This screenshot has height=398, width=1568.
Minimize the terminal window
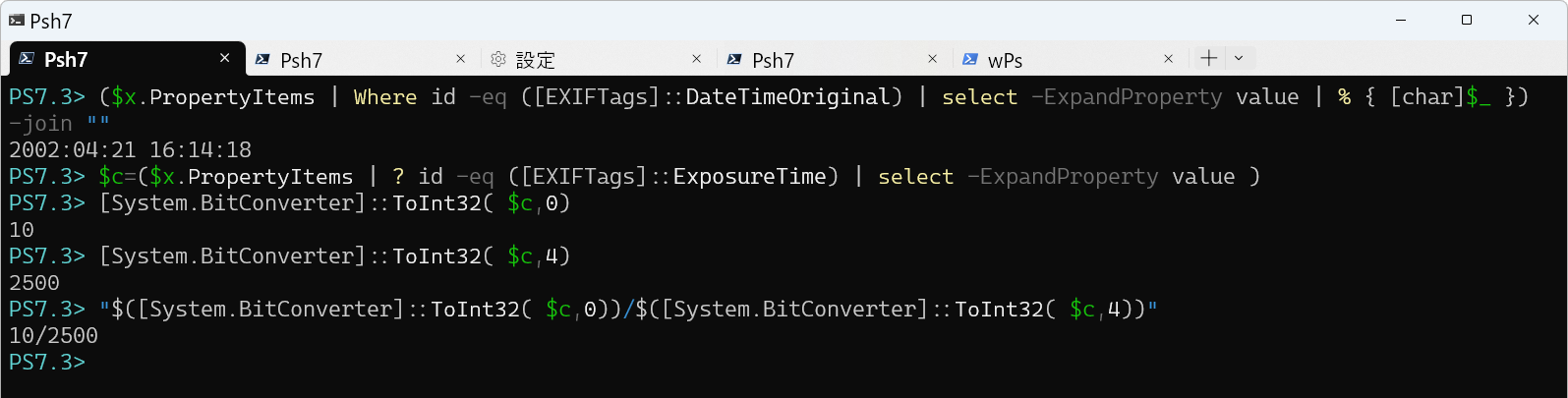coord(1401,20)
